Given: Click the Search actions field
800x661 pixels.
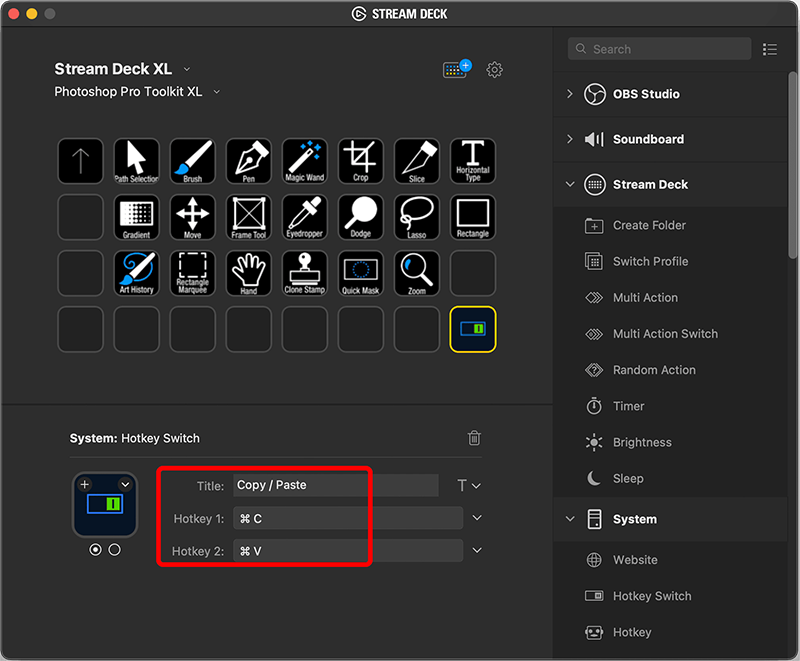Looking at the screenshot, I should [659, 49].
